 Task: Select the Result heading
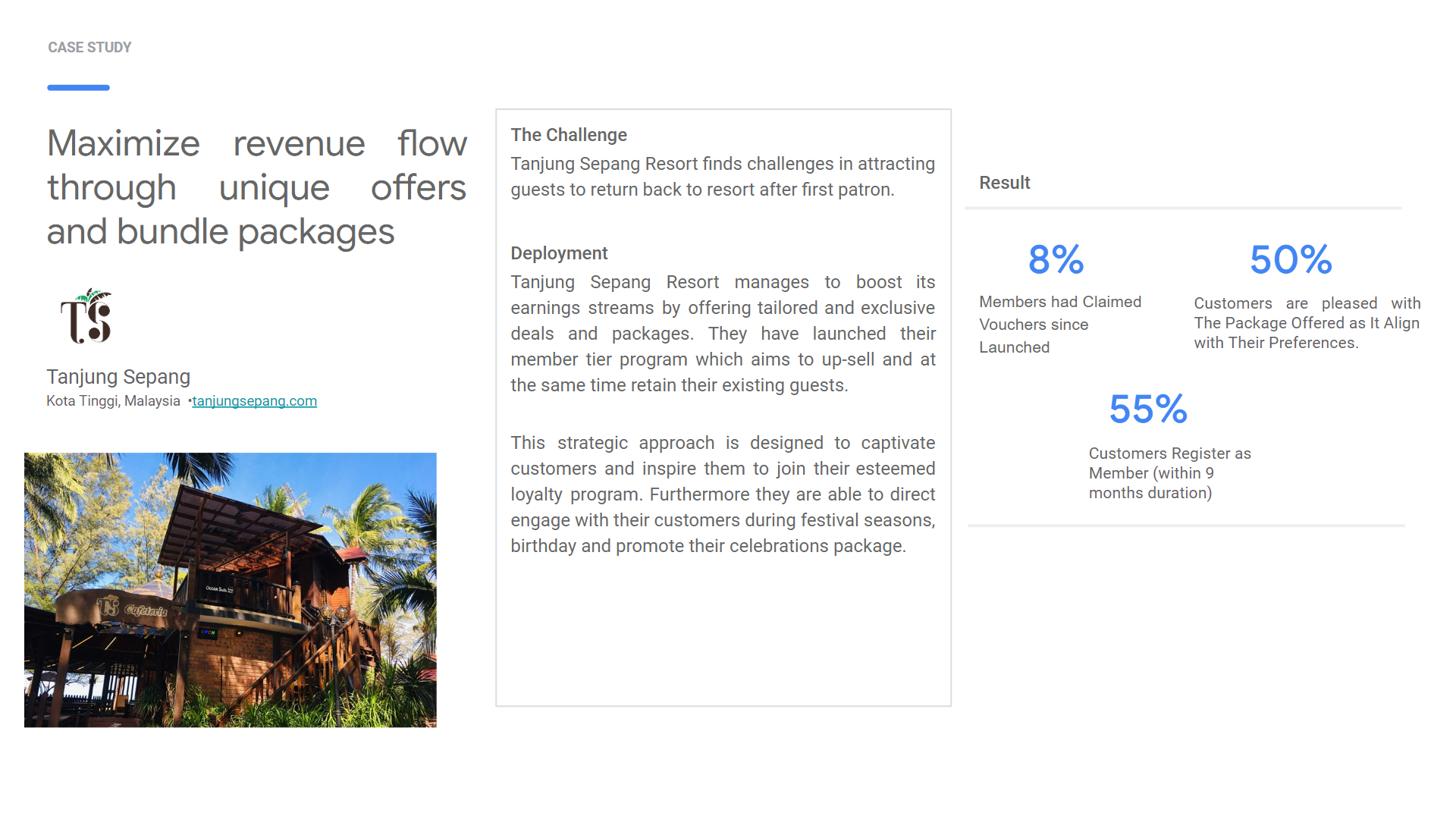click(1004, 183)
